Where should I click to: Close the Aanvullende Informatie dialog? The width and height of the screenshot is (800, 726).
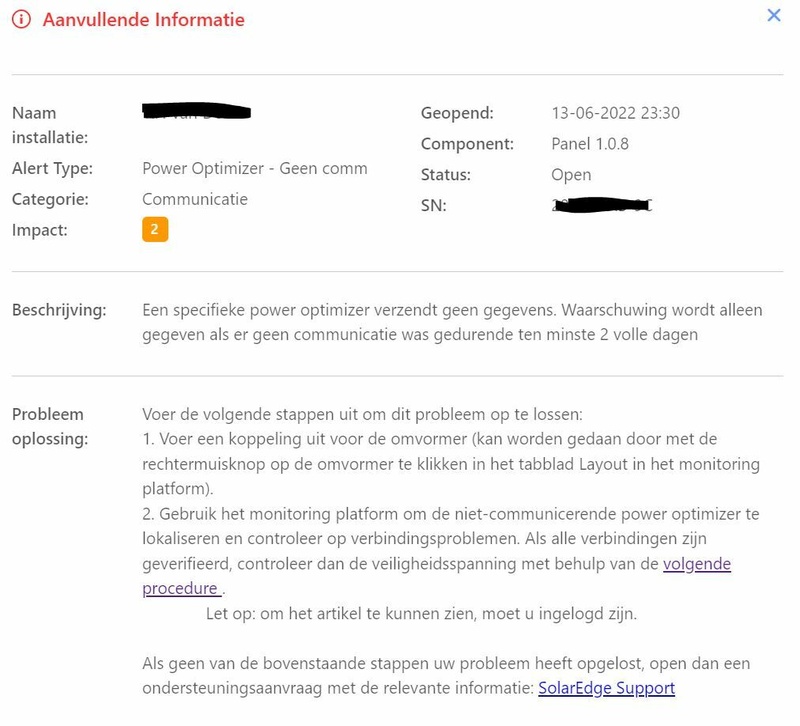(773, 15)
